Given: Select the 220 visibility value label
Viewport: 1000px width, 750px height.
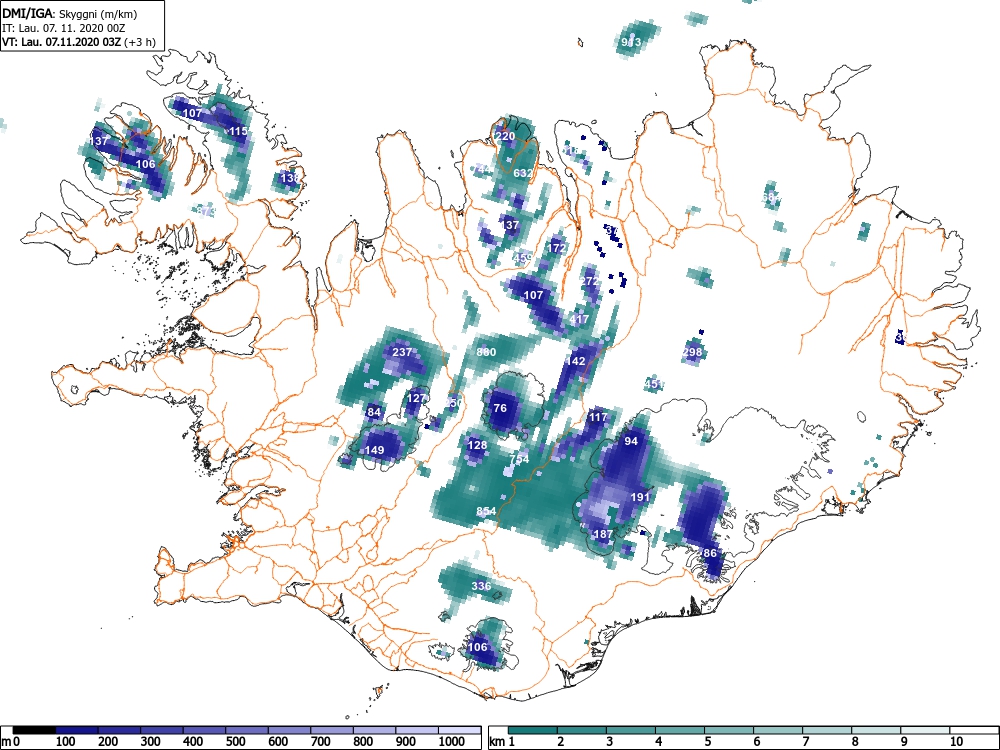Looking at the screenshot, I should point(505,136).
